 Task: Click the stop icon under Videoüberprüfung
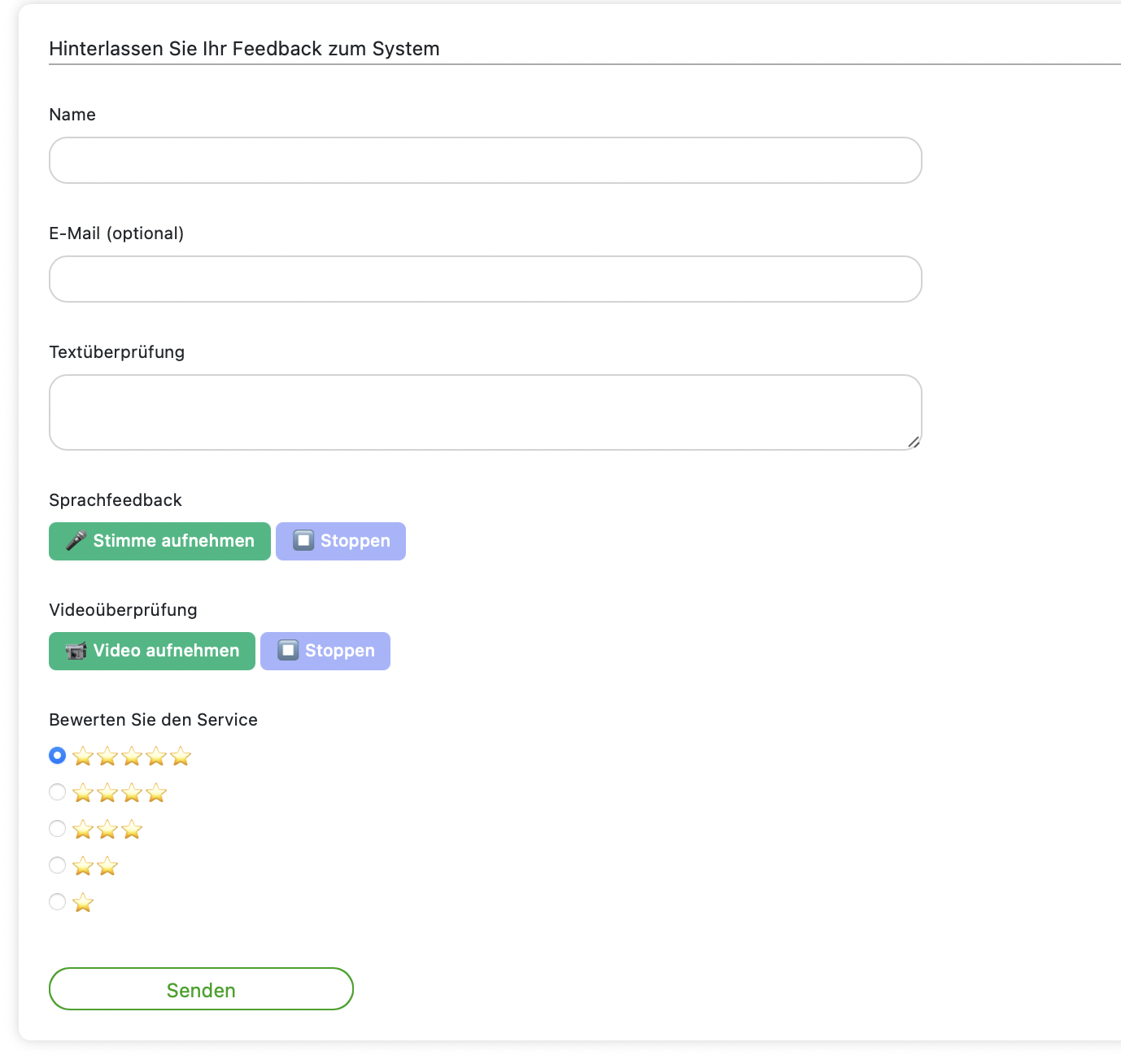(288, 651)
